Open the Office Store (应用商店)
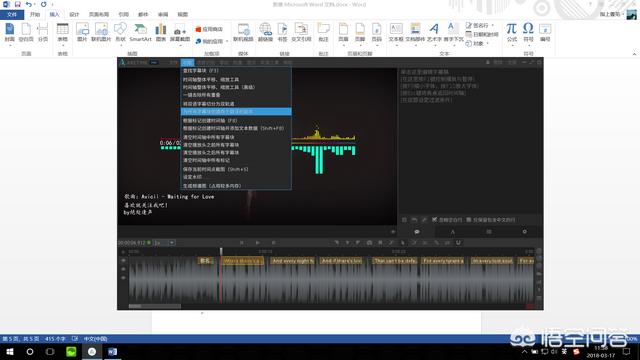Image resolution: width=640 pixels, height=360 pixels. 209,29
